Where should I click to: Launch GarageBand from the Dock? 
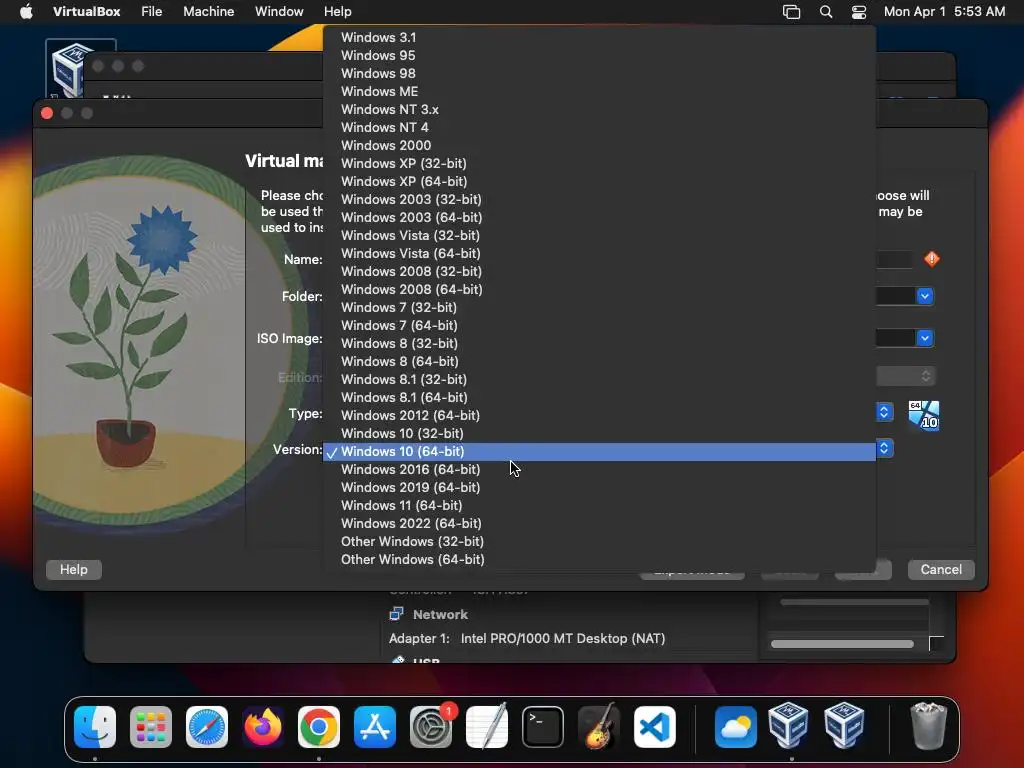[x=599, y=727]
